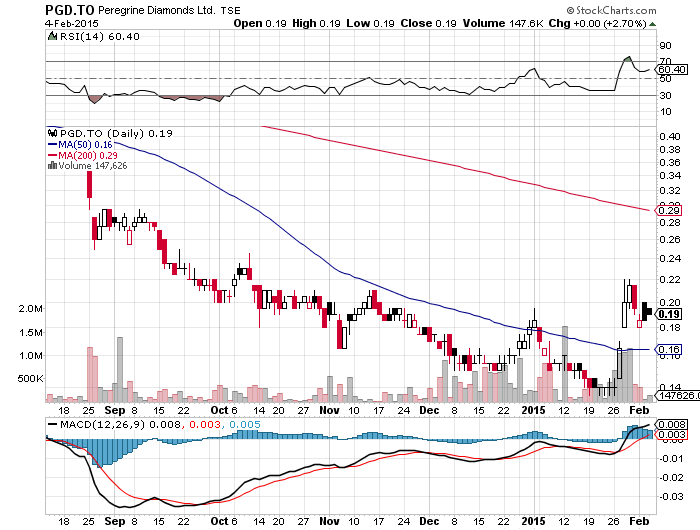The image size is (700, 530).
Task: Click the 1.0M volume axis label
Action: [31, 356]
